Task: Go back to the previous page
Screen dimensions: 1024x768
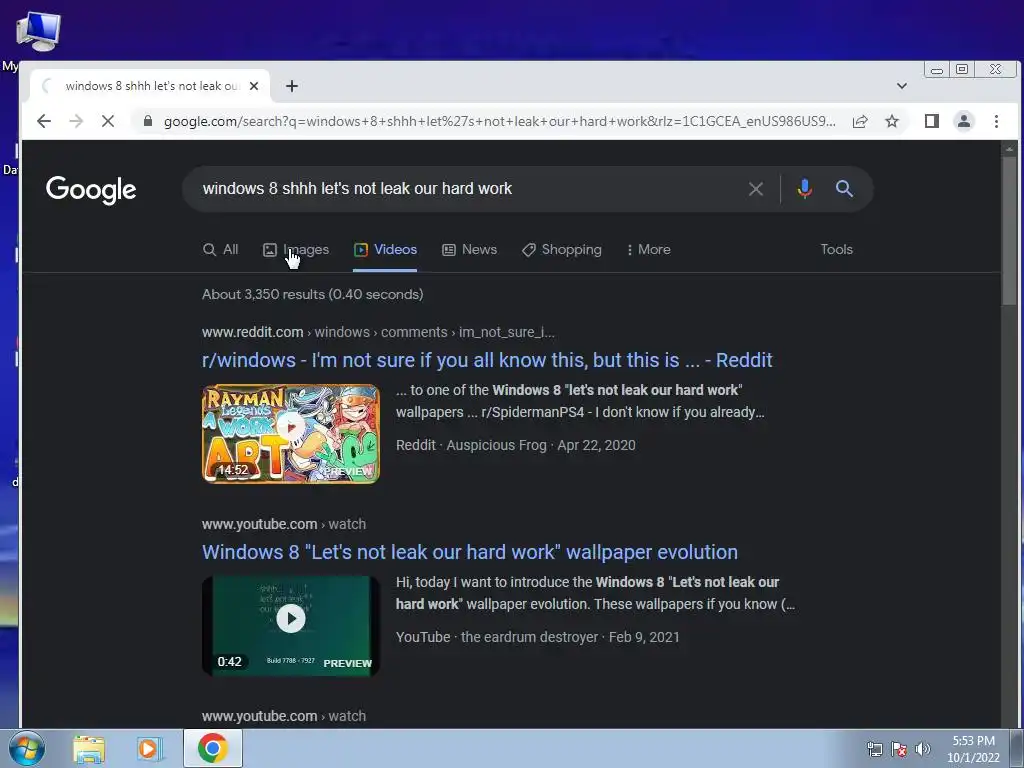Action: tap(44, 121)
